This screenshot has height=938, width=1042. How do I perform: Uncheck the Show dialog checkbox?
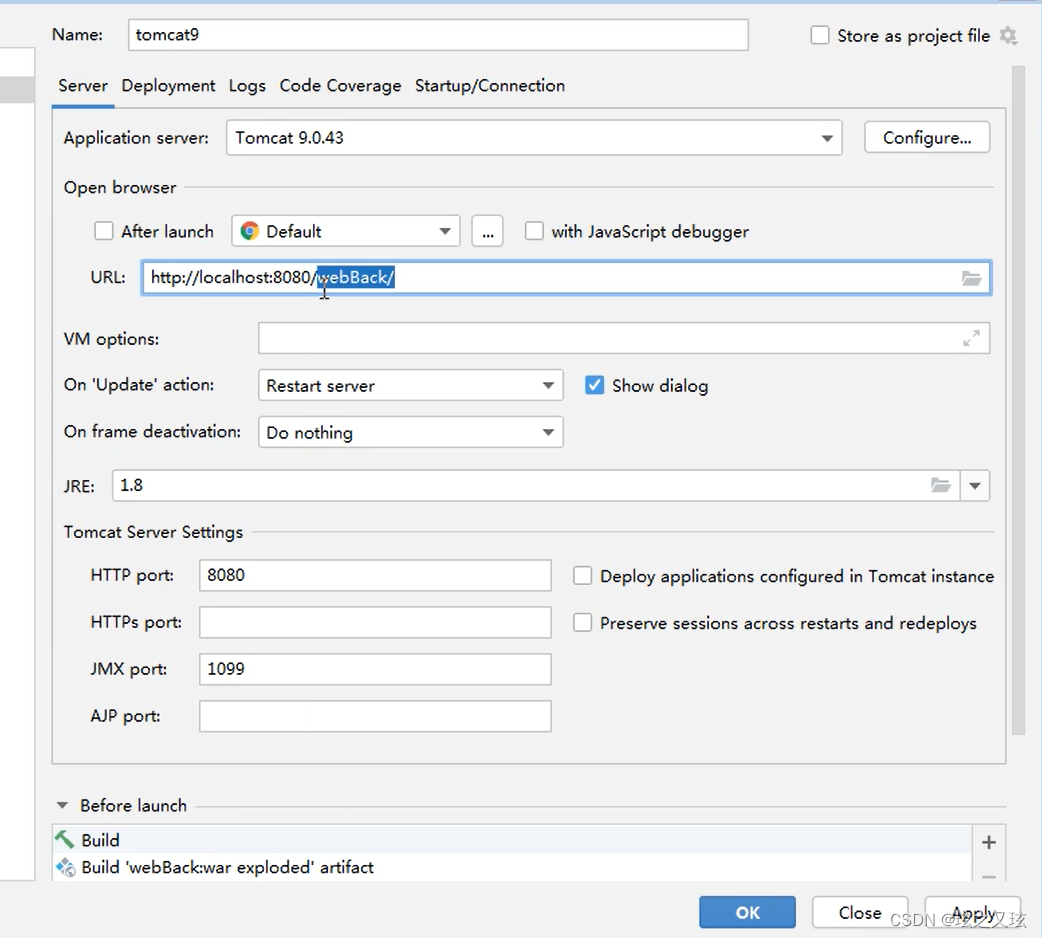[x=595, y=385]
